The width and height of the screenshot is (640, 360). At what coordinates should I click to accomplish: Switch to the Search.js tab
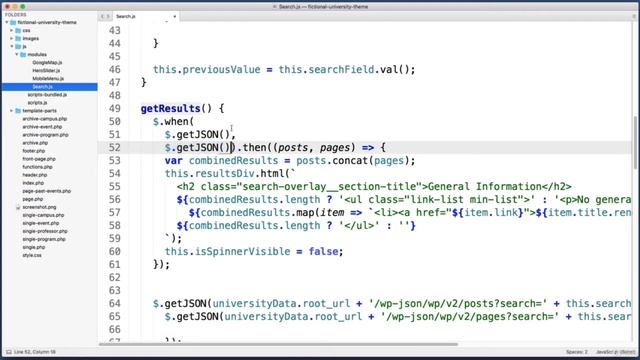tap(145, 16)
